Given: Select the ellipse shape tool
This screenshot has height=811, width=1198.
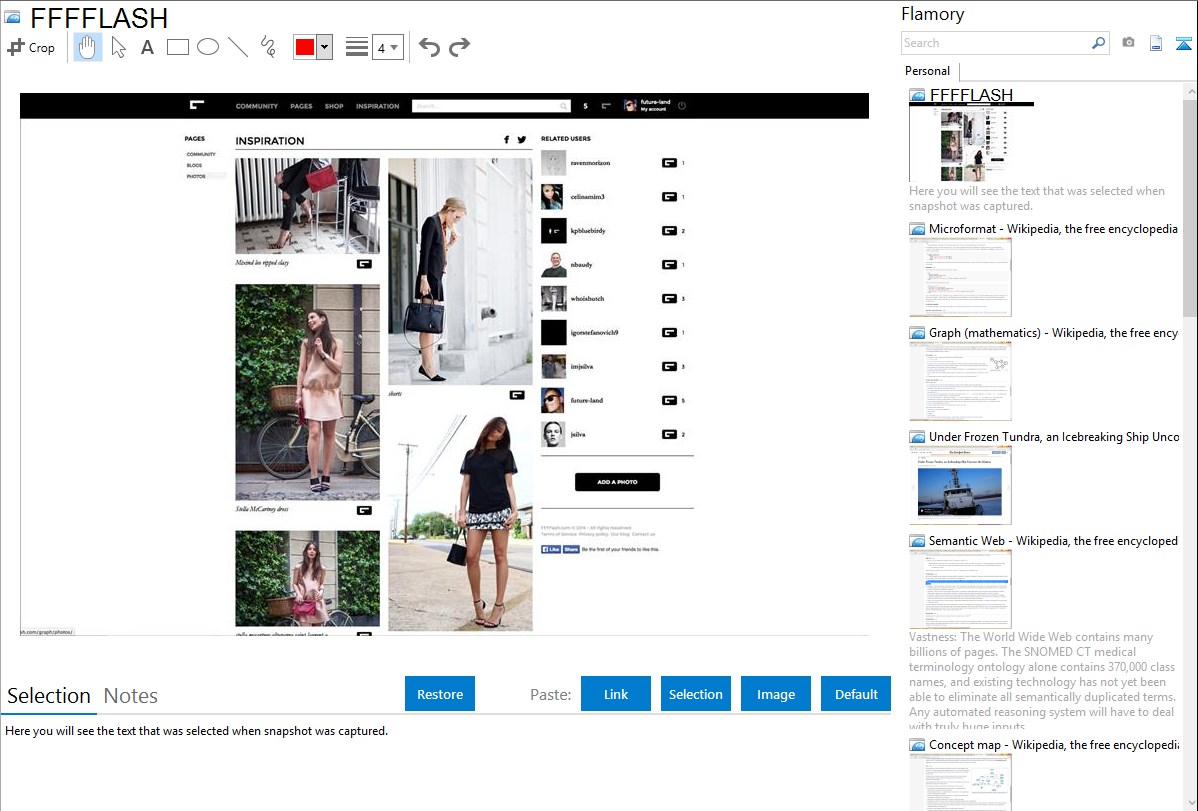Looking at the screenshot, I should pos(208,47).
